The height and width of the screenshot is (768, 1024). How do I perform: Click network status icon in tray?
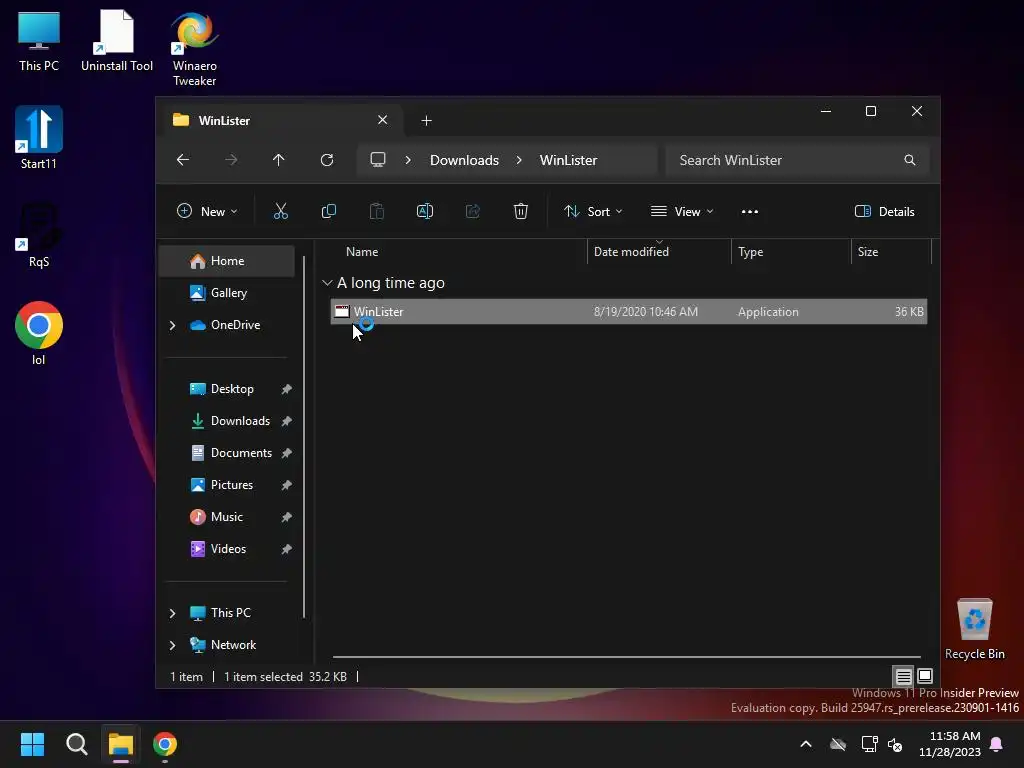click(869, 744)
